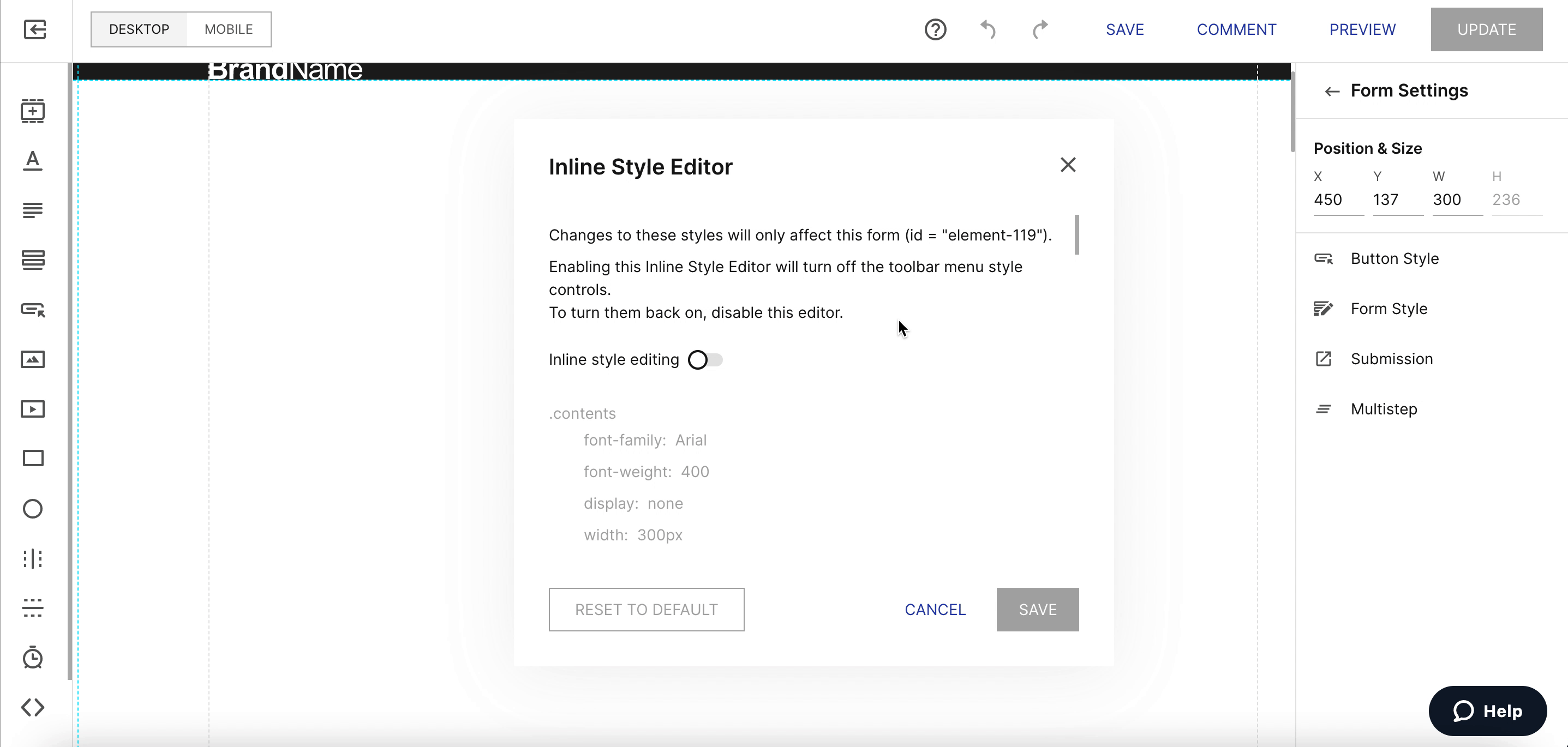Open the Button Style settings
The height and width of the screenshot is (747, 1568).
tap(1395, 258)
